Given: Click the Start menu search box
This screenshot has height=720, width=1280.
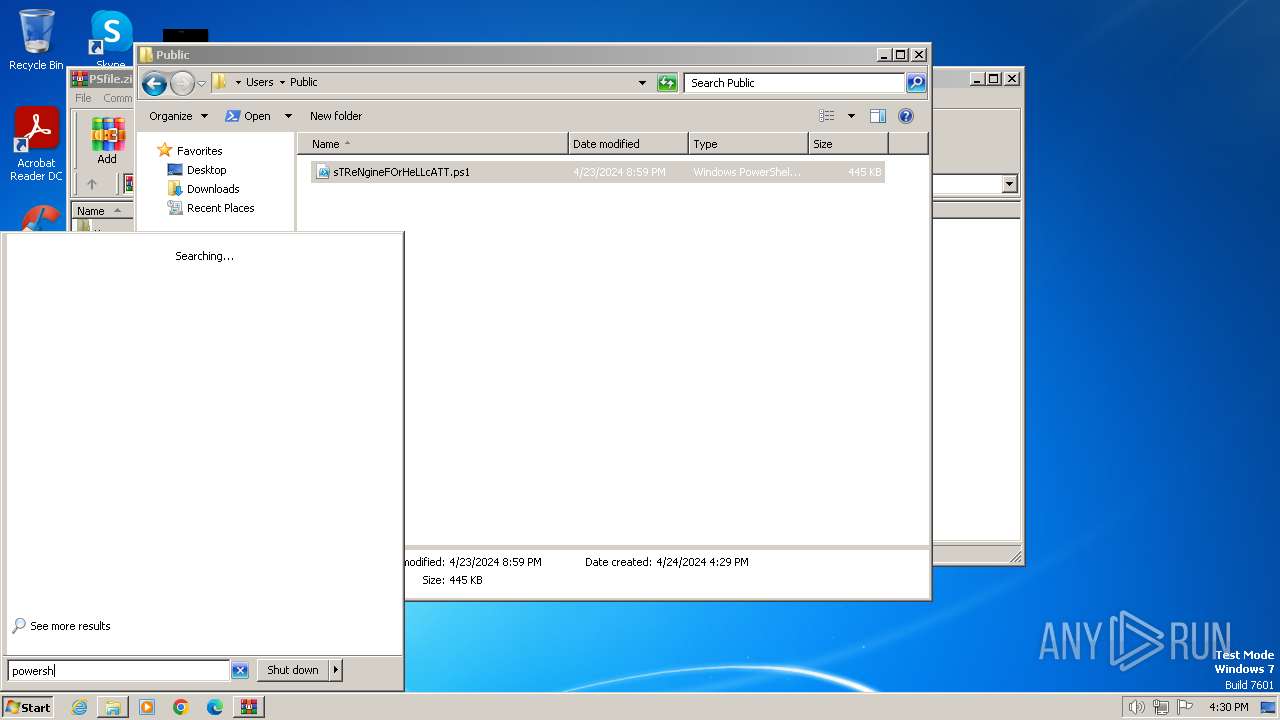Looking at the screenshot, I should coord(118,671).
